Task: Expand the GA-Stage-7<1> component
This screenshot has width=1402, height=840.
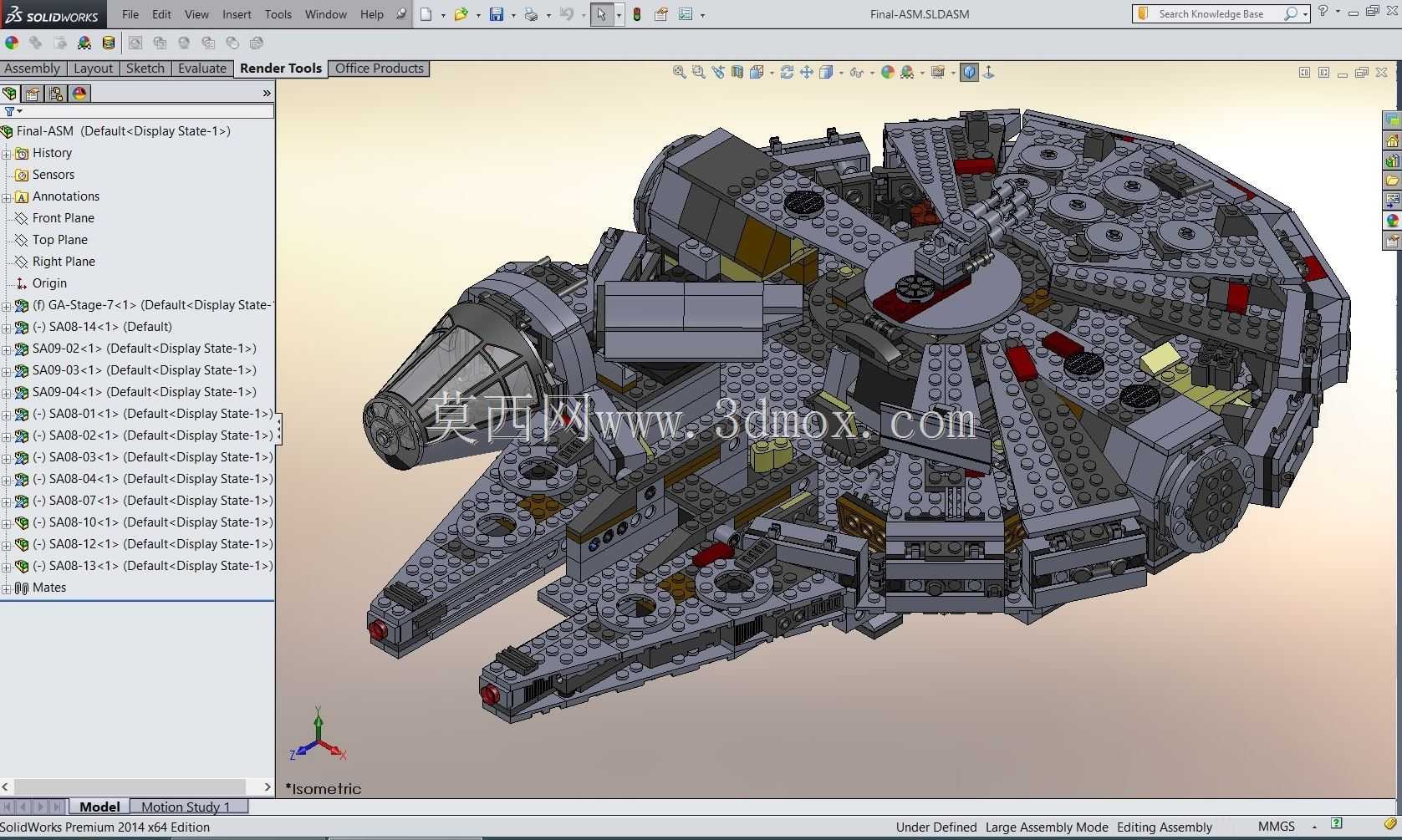Action: 7,306
